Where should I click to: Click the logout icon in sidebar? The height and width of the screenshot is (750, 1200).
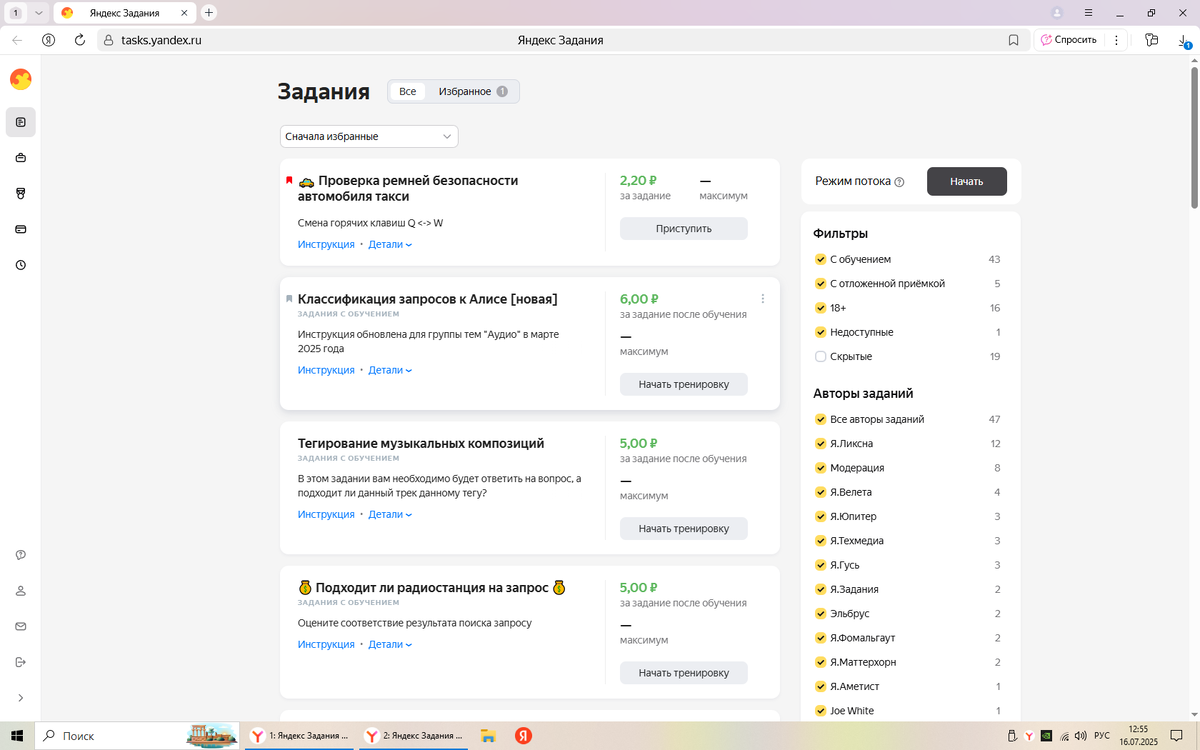pos(20,662)
